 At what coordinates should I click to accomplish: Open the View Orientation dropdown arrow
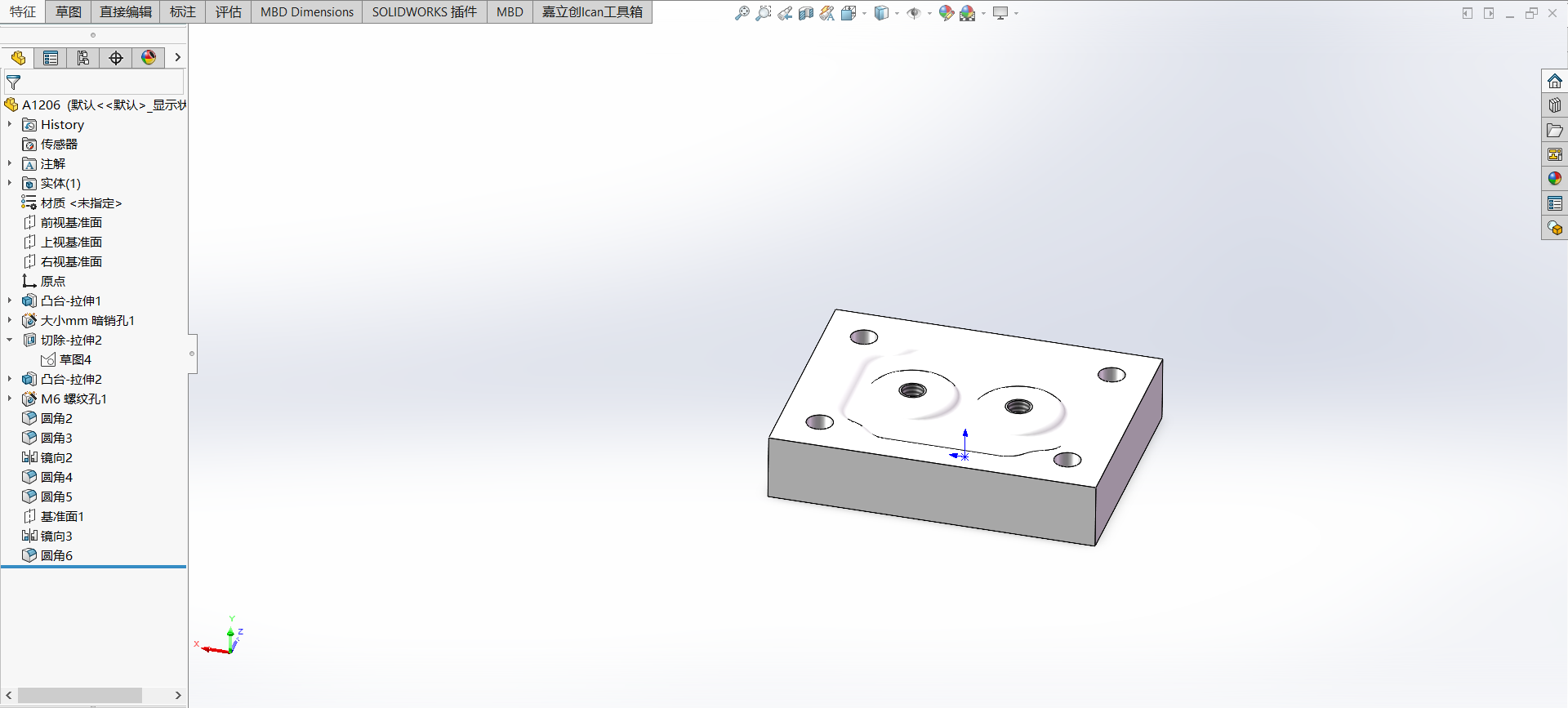tap(864, 13)
